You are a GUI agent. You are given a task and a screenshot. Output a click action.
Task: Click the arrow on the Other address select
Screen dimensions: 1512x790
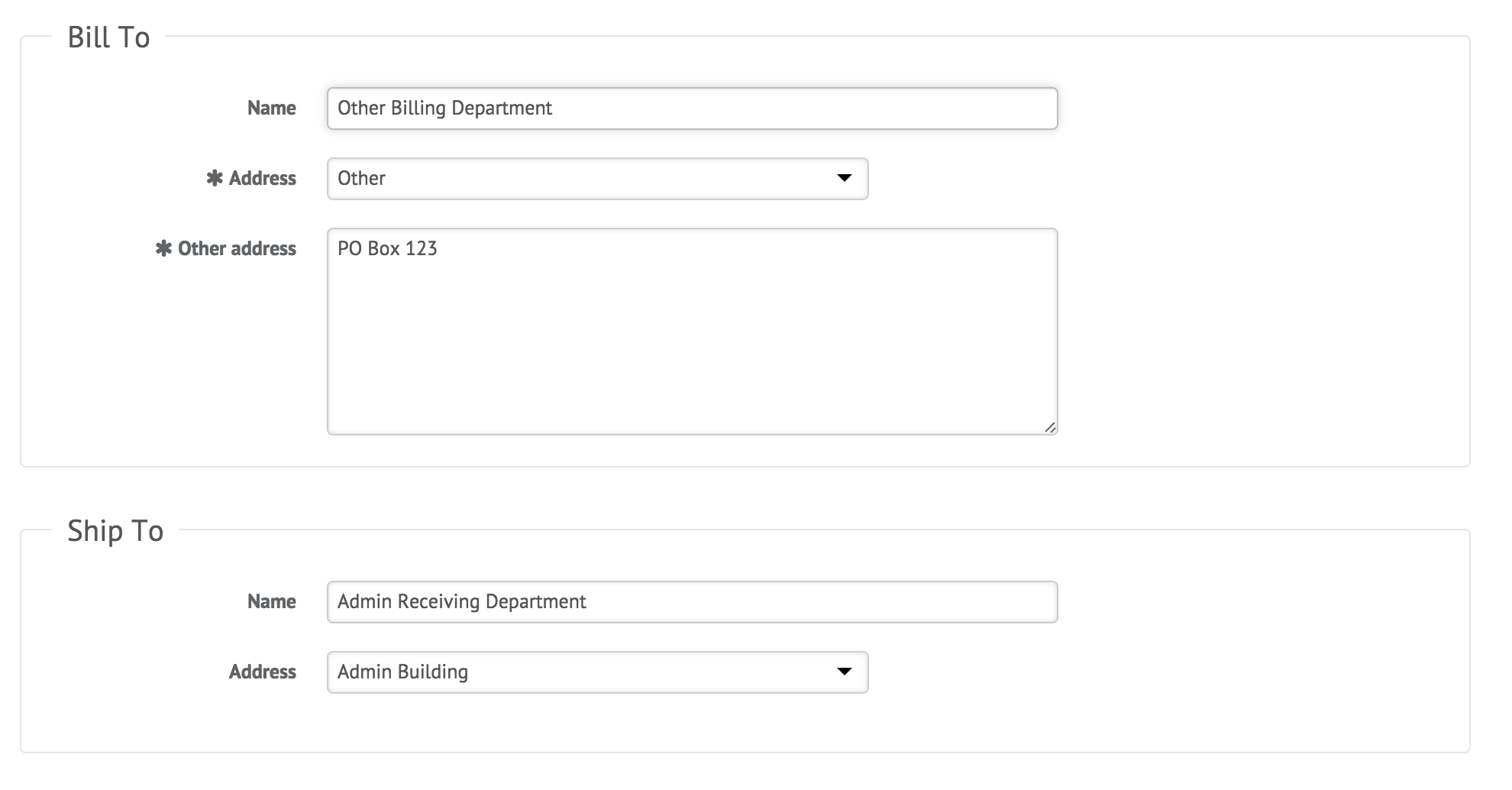844,178
